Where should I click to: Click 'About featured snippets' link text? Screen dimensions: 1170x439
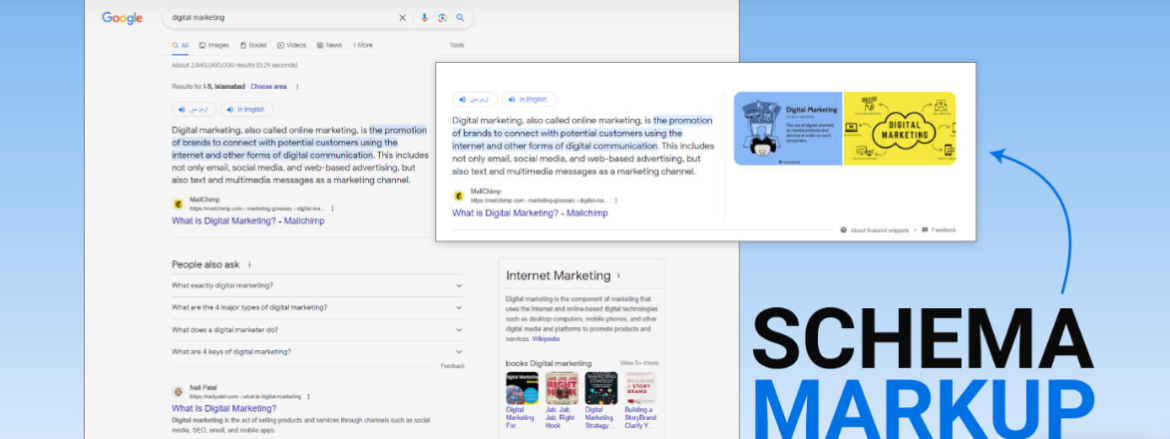(880, 230)
